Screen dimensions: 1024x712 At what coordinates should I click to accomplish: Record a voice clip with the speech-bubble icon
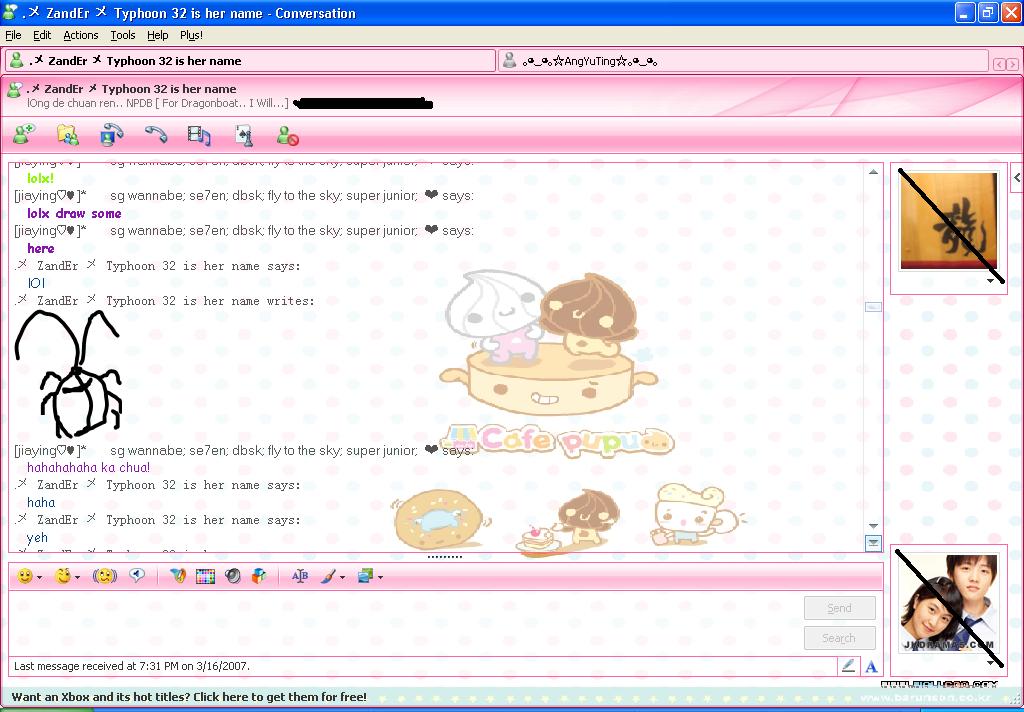coord(137,575)
